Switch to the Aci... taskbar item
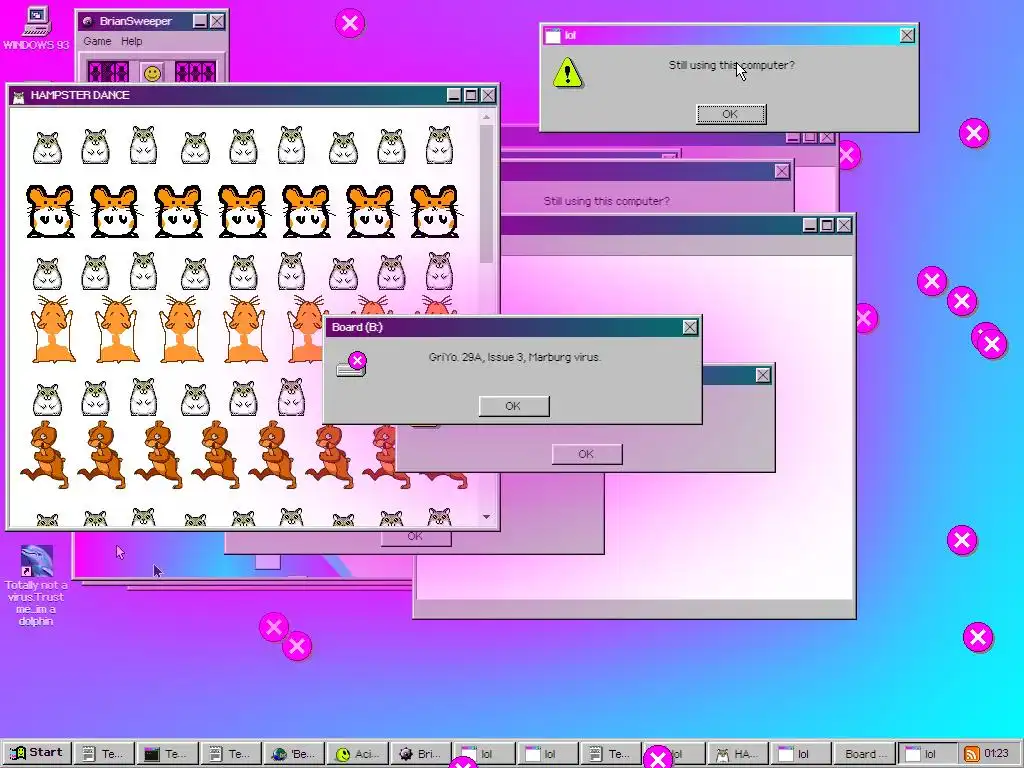Viewport: 1024px width, 768px height. coord(357,754)
